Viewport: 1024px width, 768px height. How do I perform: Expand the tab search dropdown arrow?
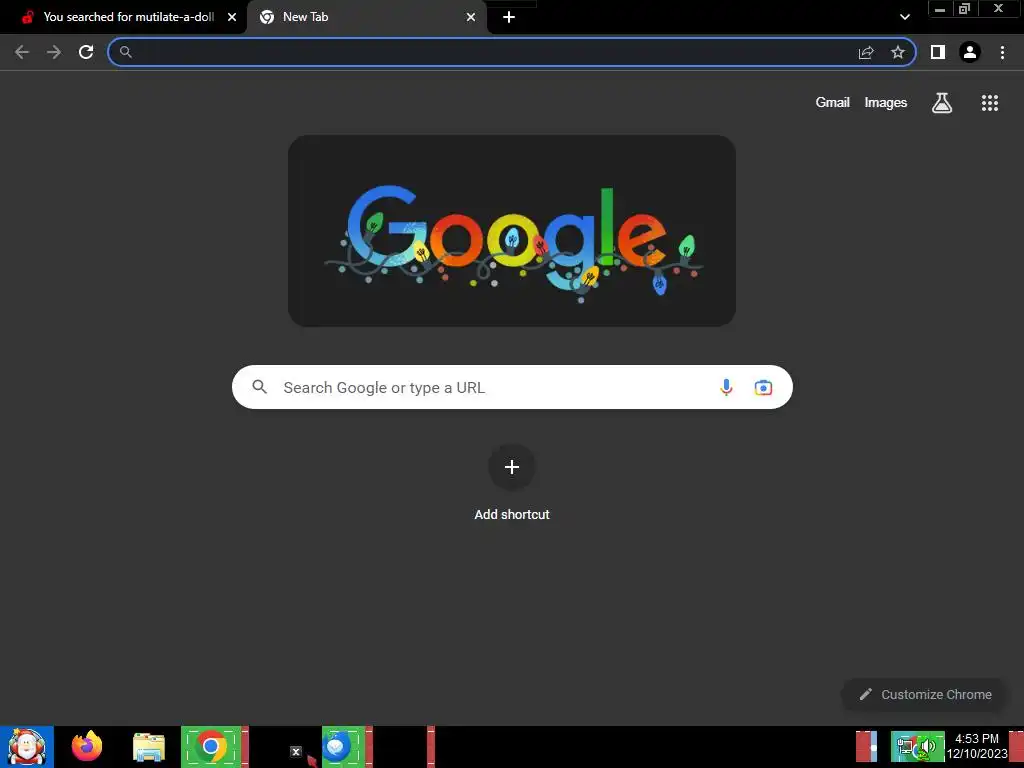click(x=904, y=17)
